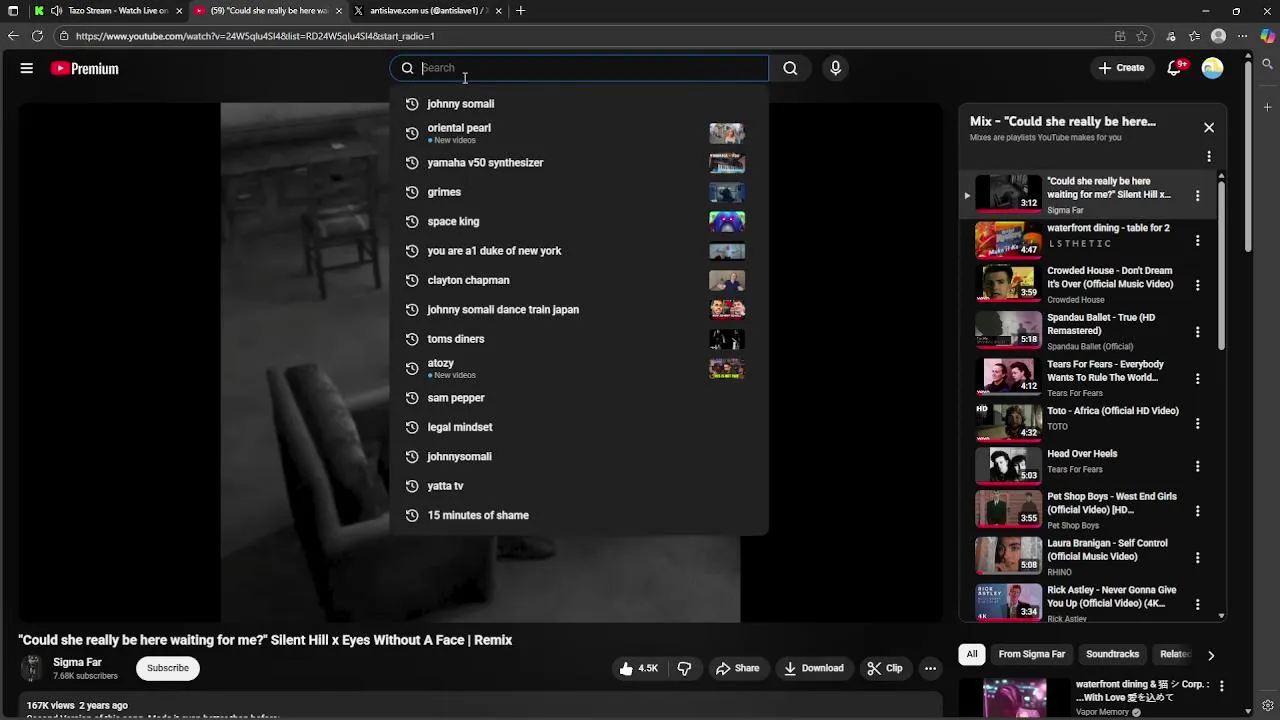Choose 'toms diners' search suggestion
This screenshot has width=1280, height=720.
point(579,339)
